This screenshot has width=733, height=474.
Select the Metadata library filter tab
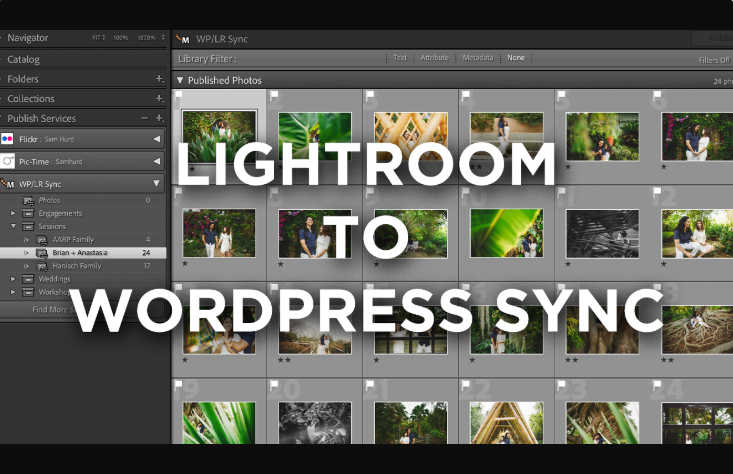(x=478, y=57)
